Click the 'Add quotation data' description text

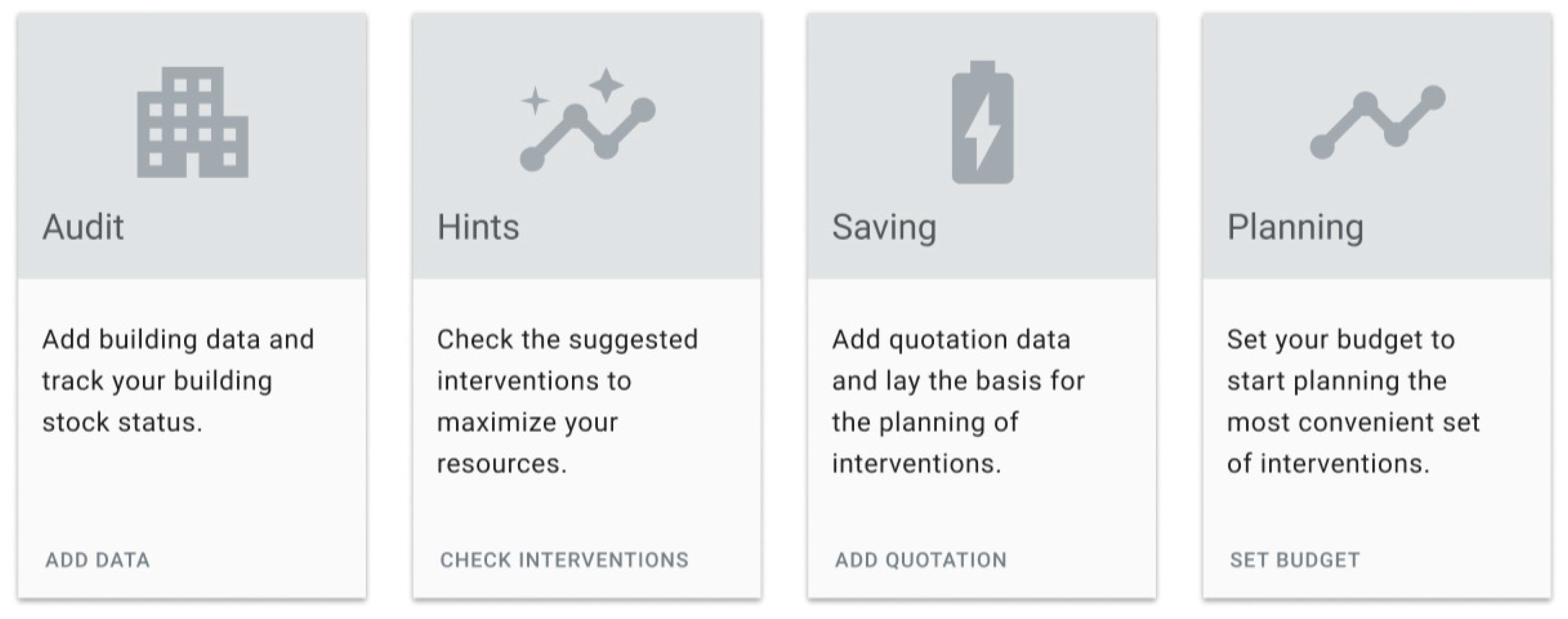coord(958,401)
